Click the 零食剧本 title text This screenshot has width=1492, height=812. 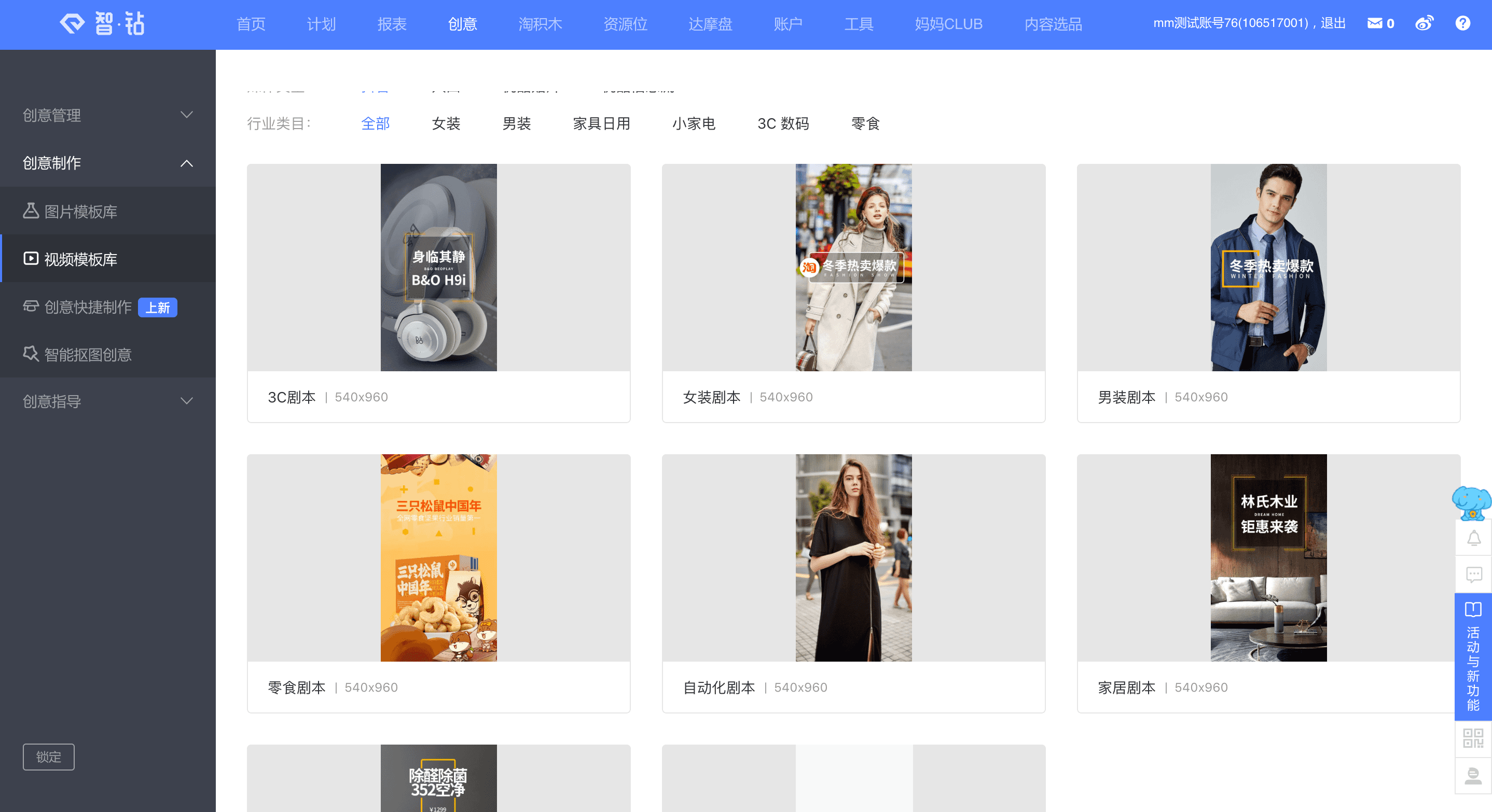(x=297, y=687)
